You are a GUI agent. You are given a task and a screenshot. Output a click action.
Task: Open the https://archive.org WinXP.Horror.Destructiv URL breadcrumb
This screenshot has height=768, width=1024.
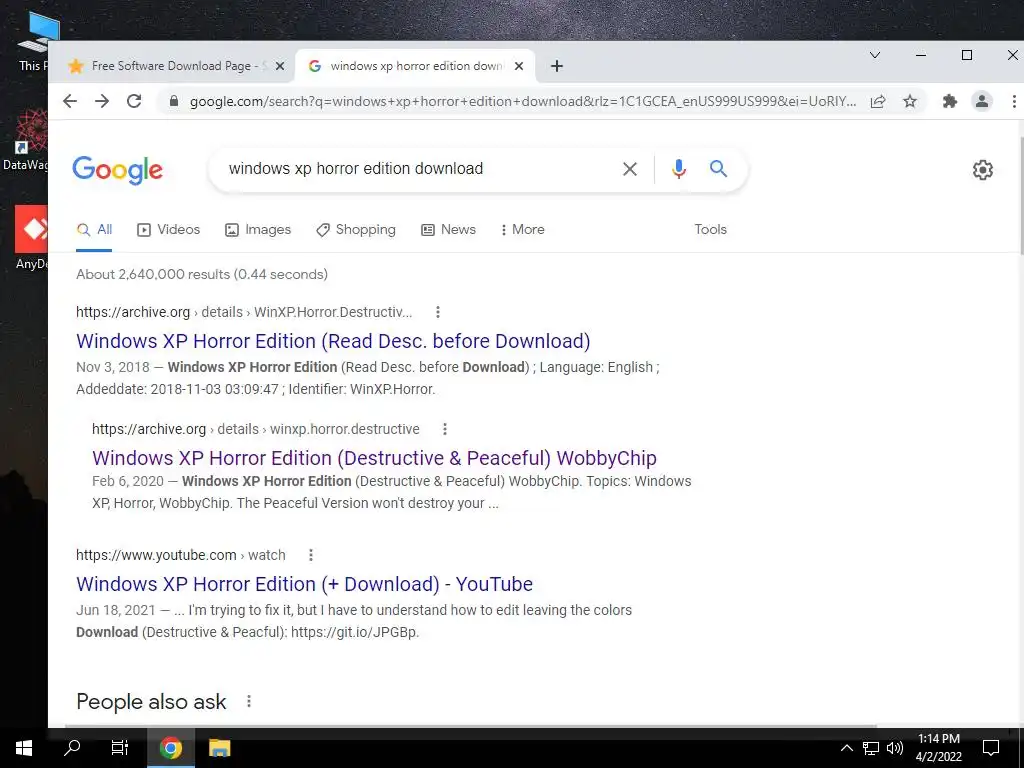(x=244, y=312)
